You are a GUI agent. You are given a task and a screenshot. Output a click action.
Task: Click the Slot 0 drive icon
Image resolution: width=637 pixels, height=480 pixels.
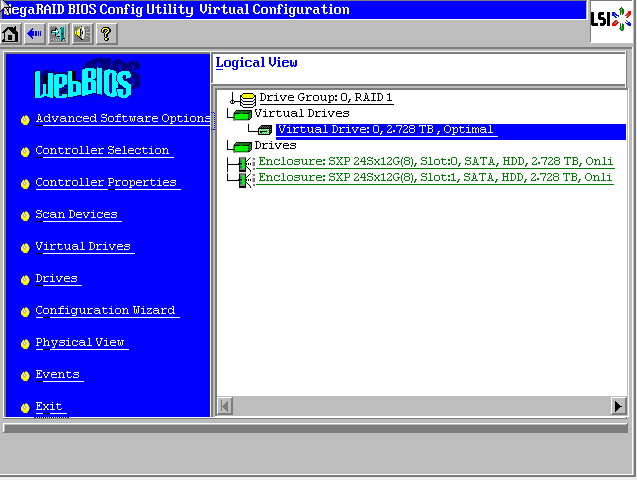243,162
